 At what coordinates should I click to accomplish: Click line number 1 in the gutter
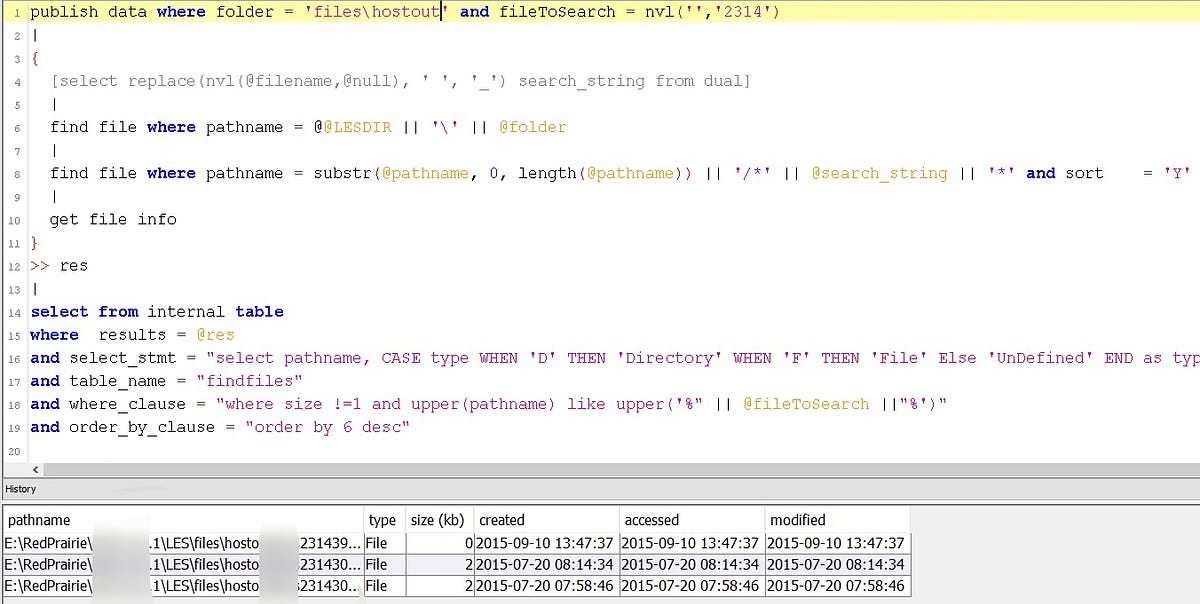click(15, 11)
